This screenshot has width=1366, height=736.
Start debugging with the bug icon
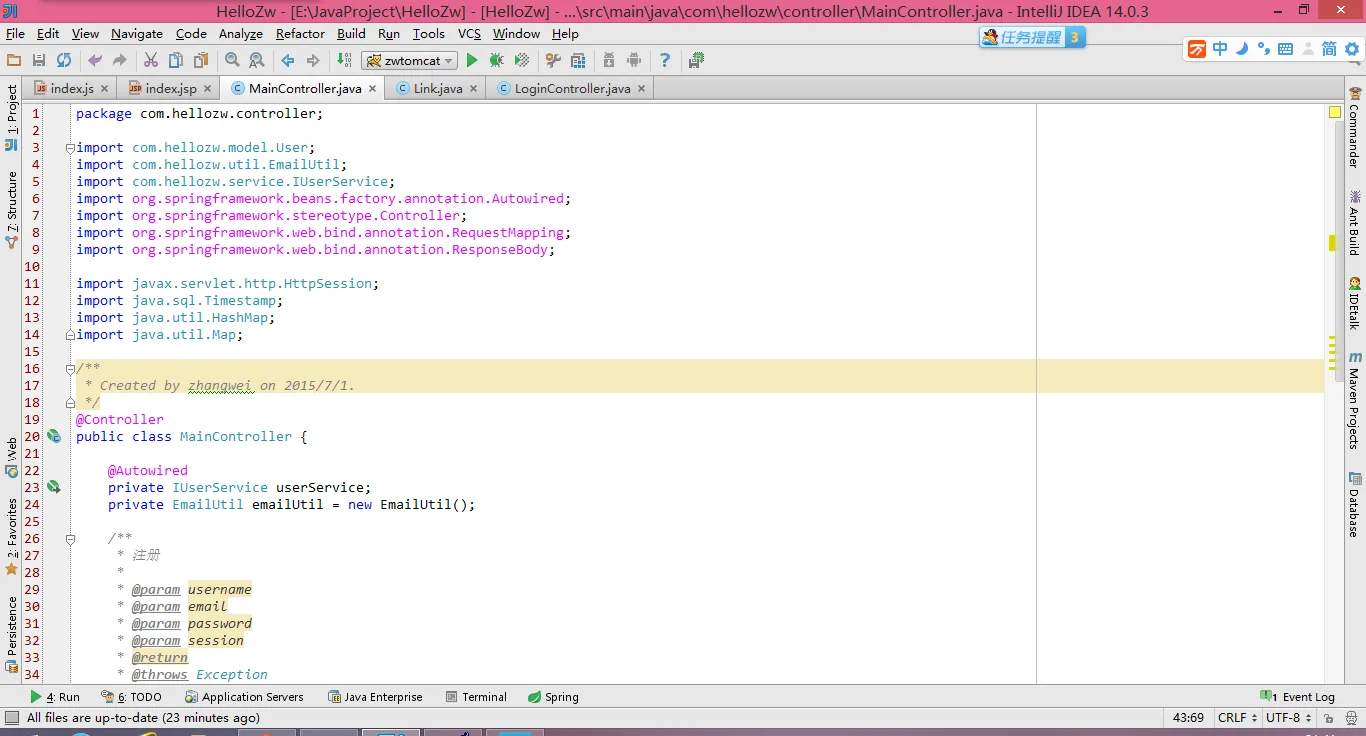[x=496, y=61]
